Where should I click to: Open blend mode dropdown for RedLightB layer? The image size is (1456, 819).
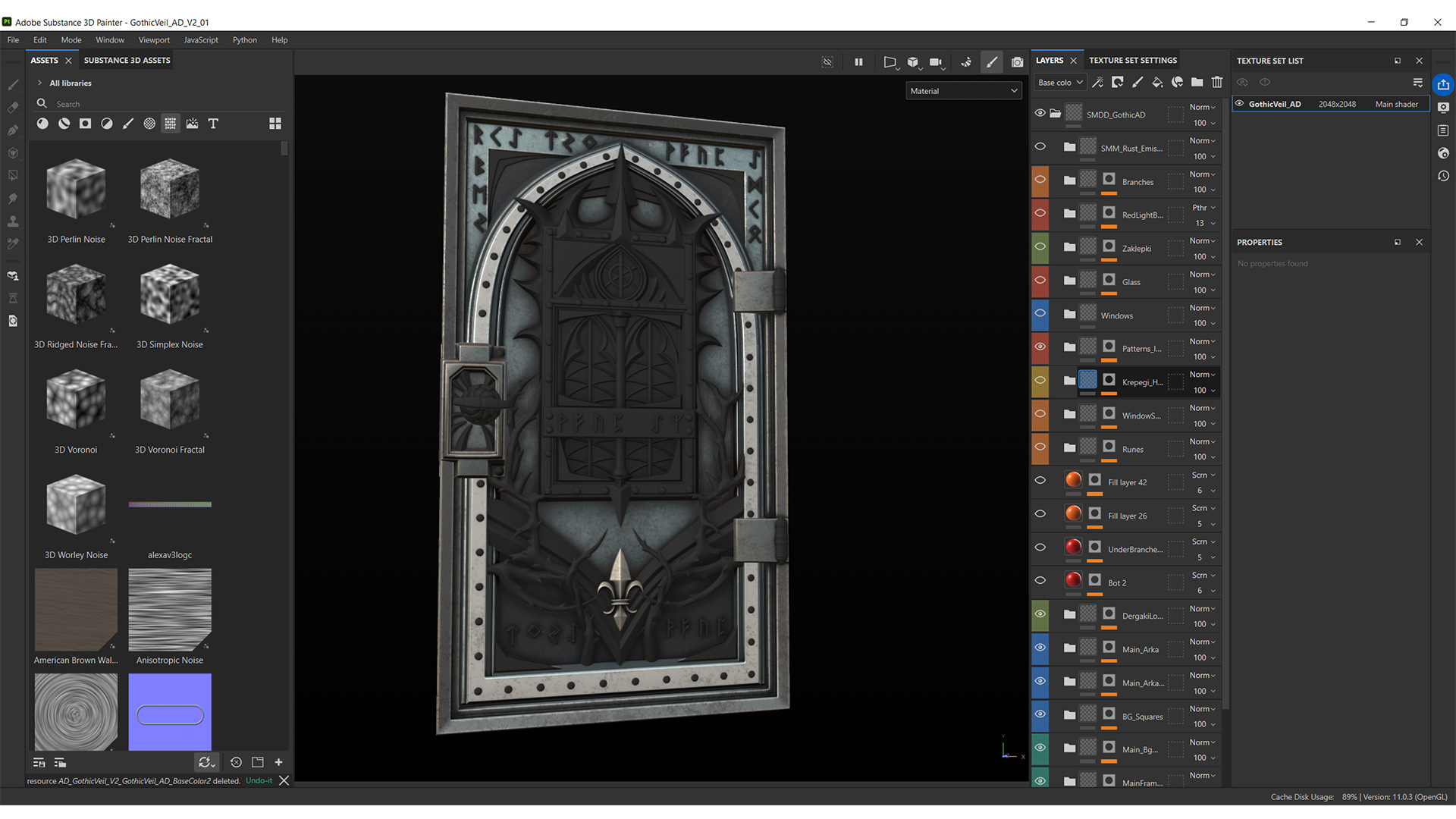coord(1203,208)
